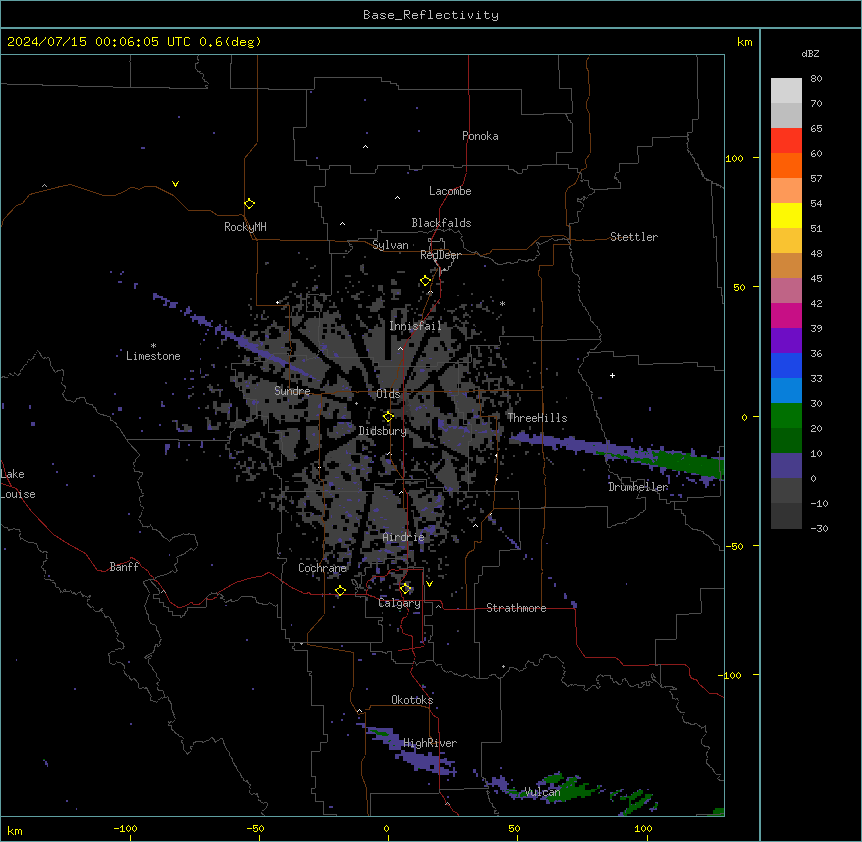862x842 pixels.
Task: Click the Sylvan label
Action: pos(390,245)
